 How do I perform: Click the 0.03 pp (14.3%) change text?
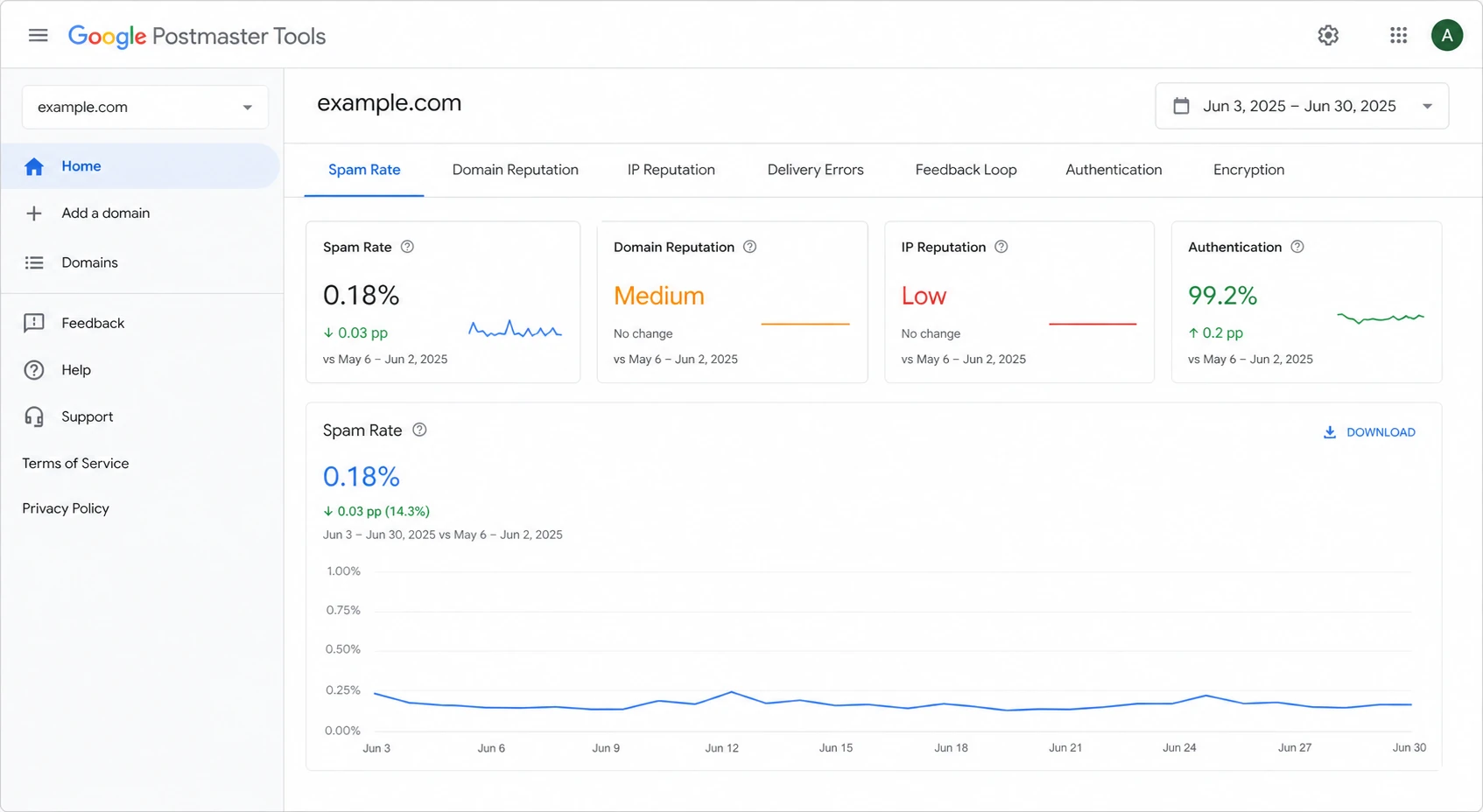376,511
